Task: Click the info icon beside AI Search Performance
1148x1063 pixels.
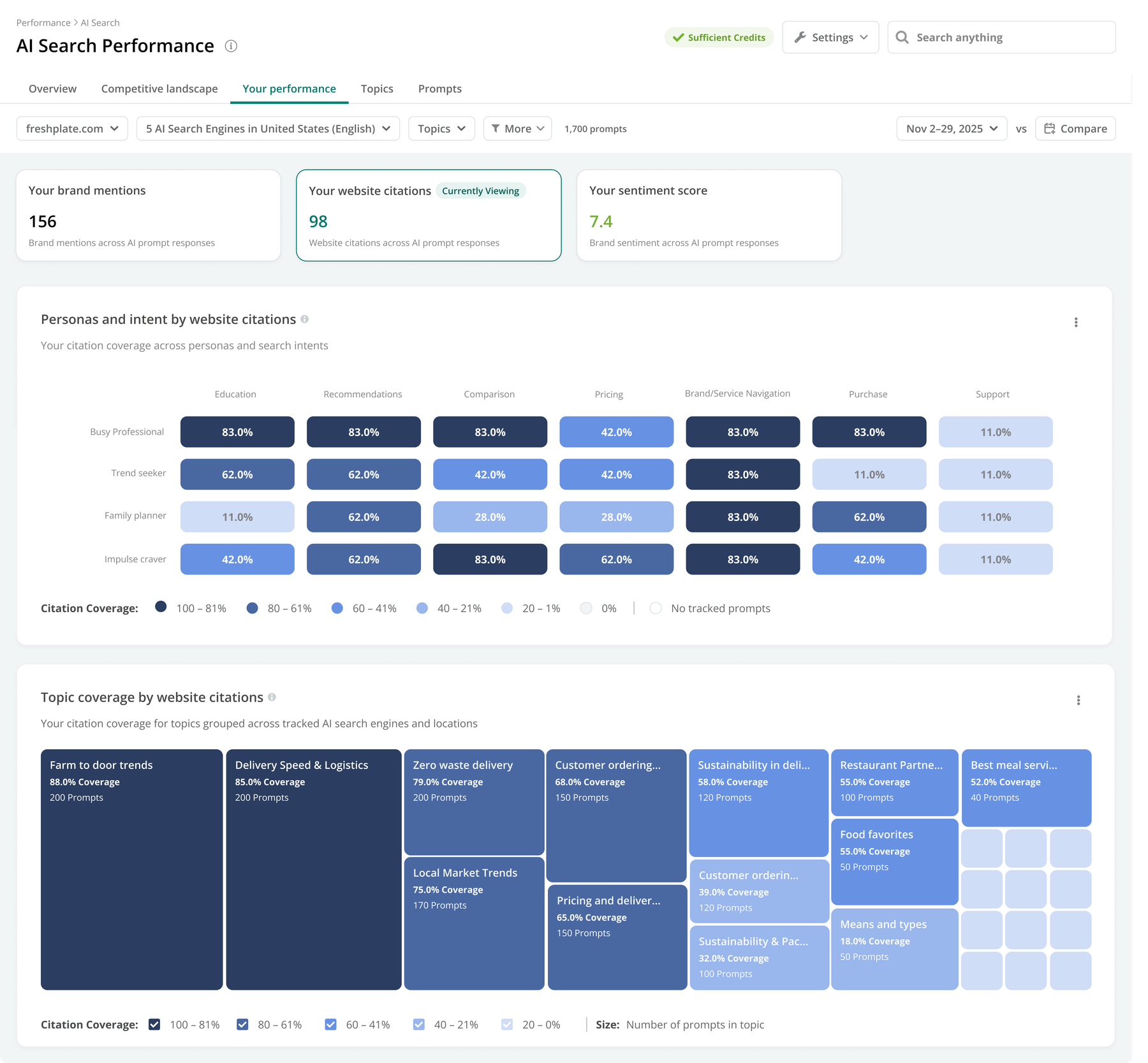Action: pyautogui.click(x=231, y=46)
